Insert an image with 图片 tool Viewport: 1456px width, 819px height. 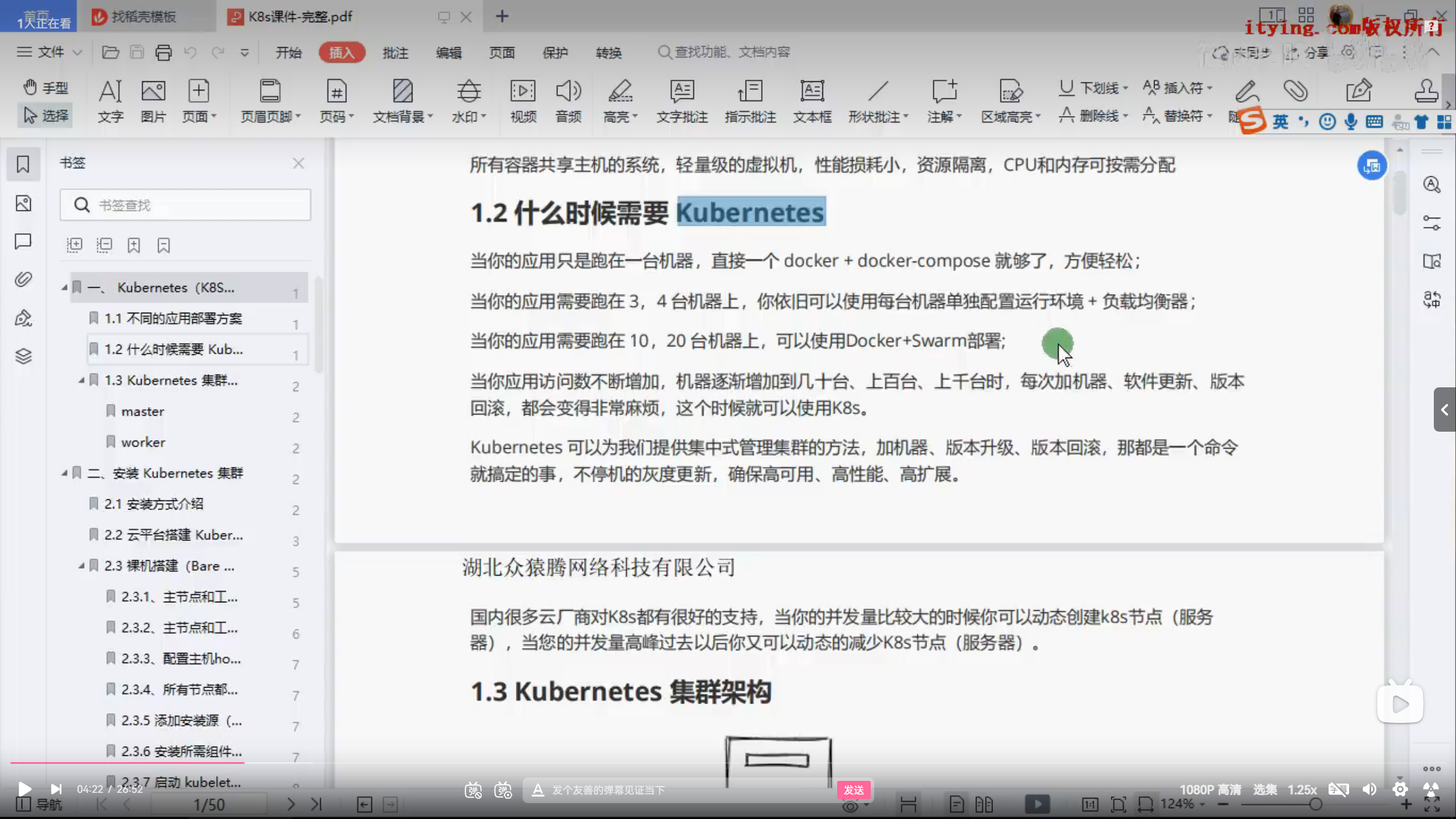point(153,101)
